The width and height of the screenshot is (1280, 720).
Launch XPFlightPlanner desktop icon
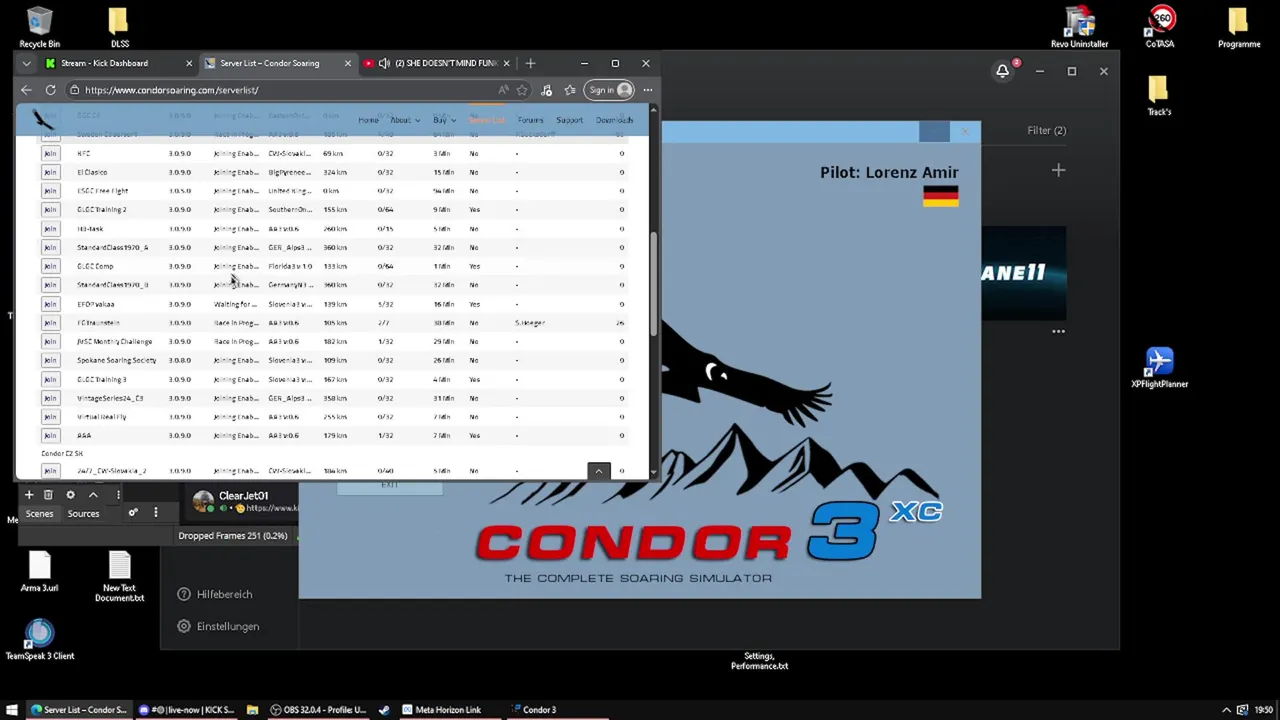click(1159, 367)
